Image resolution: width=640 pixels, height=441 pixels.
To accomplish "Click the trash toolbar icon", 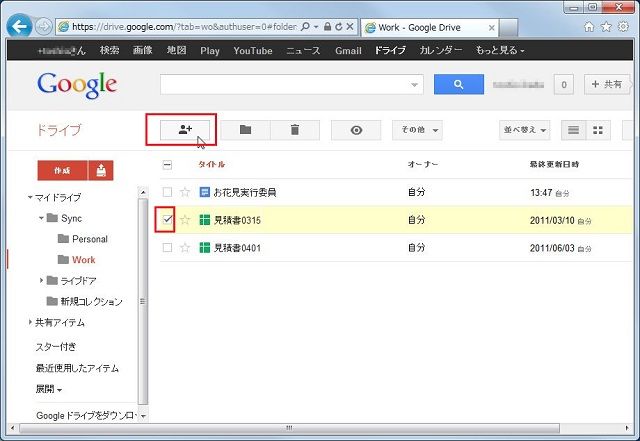I will tap(295, 130).
